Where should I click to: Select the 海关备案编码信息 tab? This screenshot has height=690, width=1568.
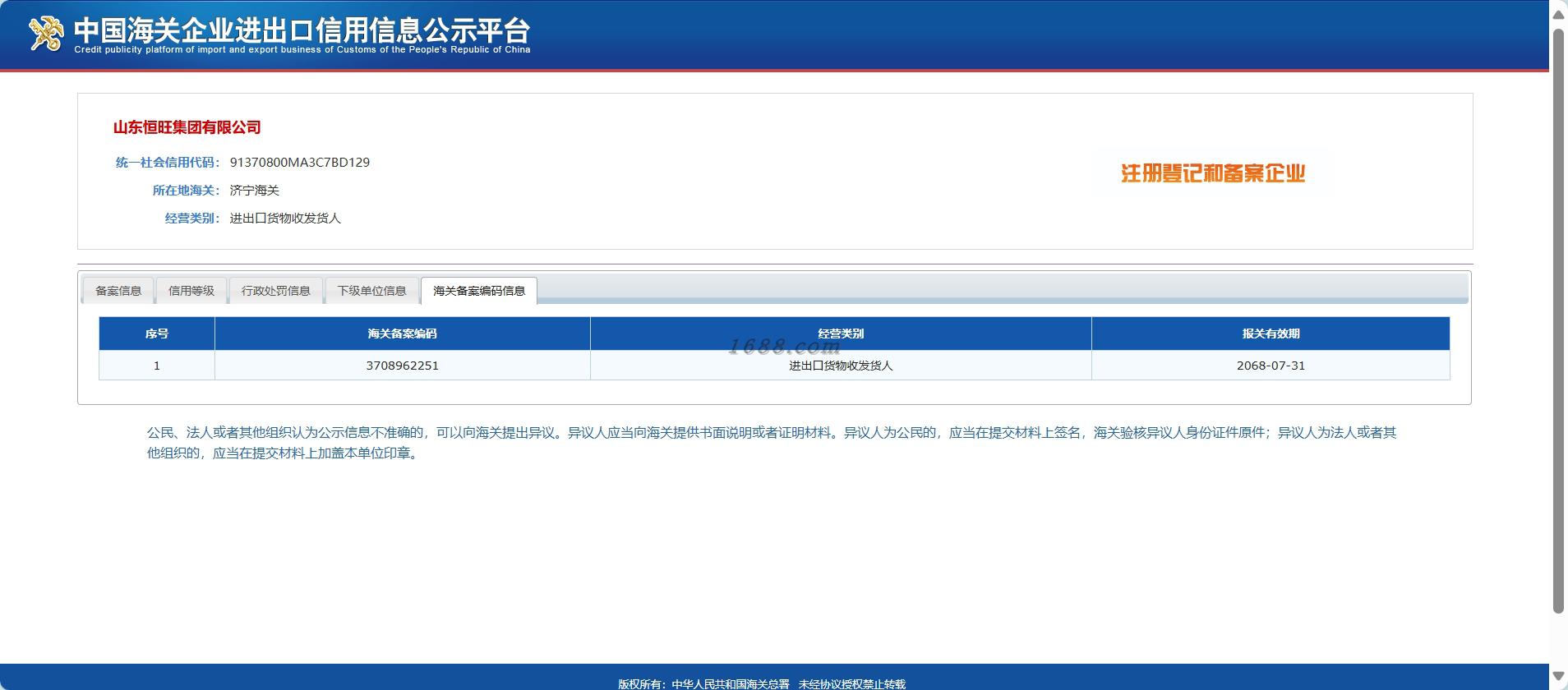[x=479, y=291]
